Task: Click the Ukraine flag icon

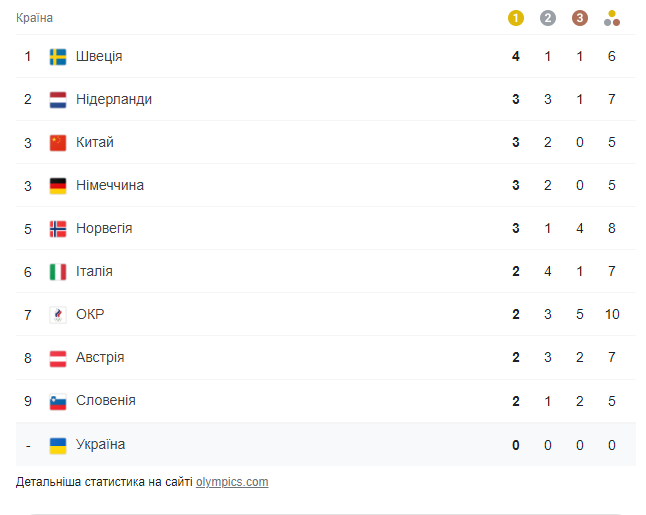Action: click(x=58, y=445)
